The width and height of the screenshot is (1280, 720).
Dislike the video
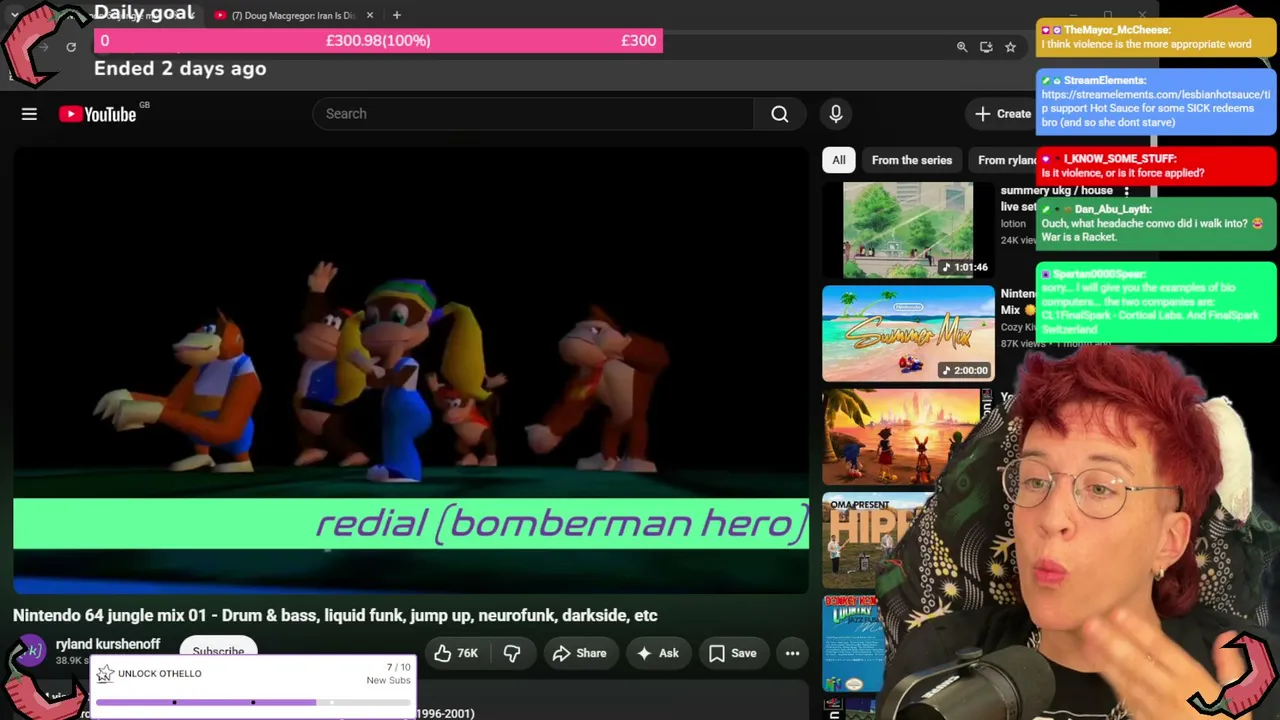click(512, 653)
